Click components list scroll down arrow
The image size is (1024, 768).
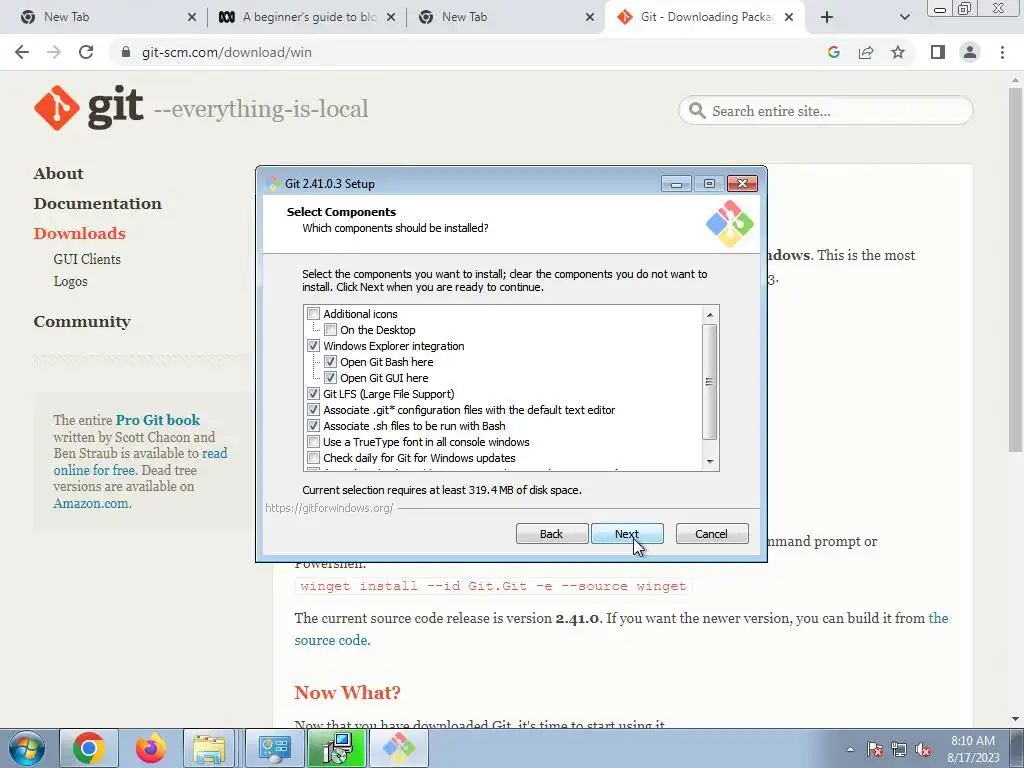tap(710, 462)
